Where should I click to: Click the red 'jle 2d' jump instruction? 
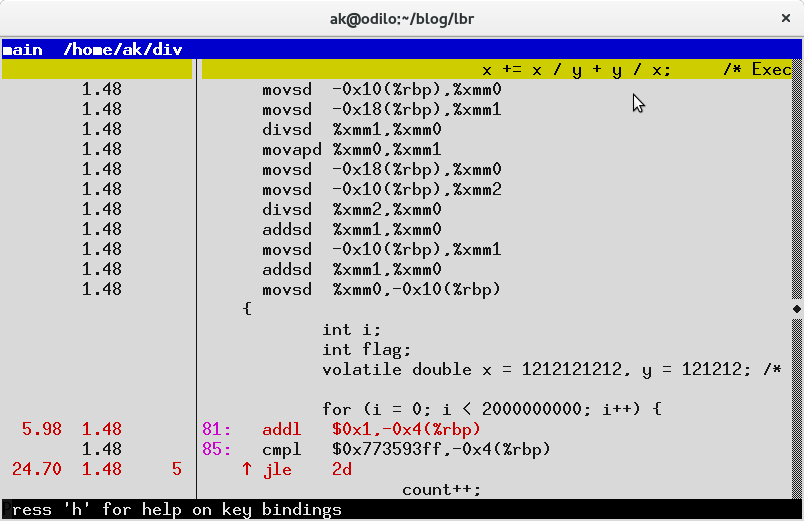(x=307, y=469)
